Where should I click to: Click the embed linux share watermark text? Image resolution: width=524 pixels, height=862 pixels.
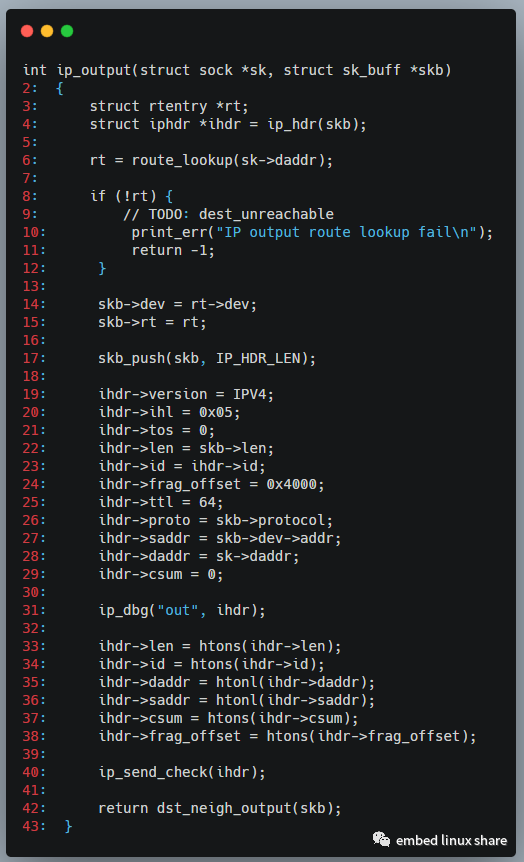(451, 841)
